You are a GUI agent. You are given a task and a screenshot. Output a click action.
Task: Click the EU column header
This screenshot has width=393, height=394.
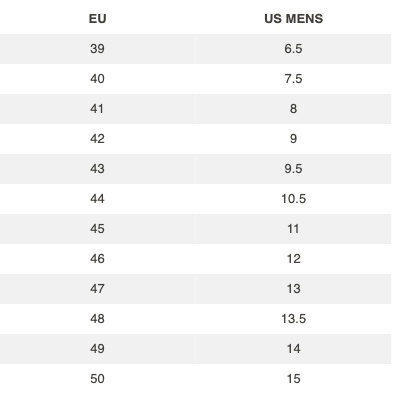97,19
